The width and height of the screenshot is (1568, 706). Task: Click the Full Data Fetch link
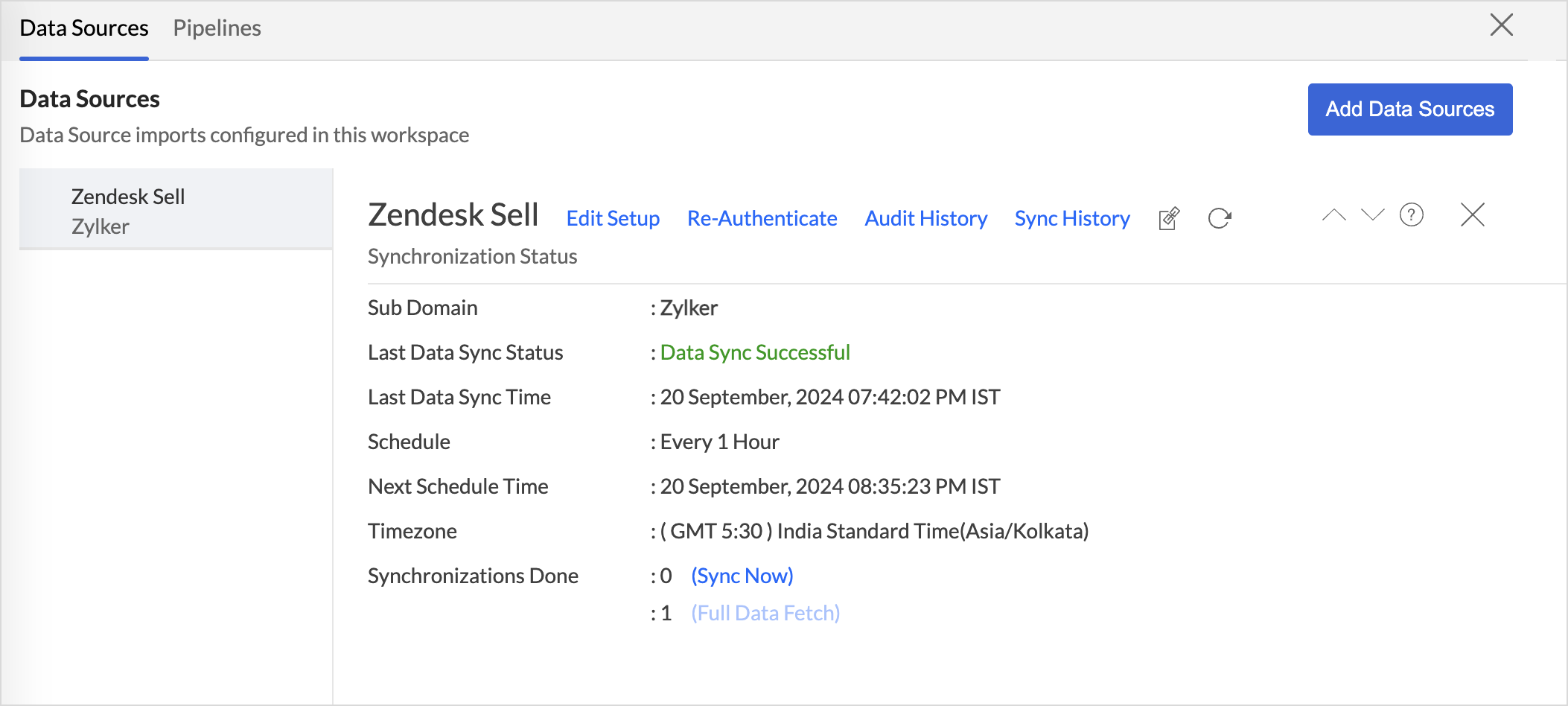click(x=765, y=613)
